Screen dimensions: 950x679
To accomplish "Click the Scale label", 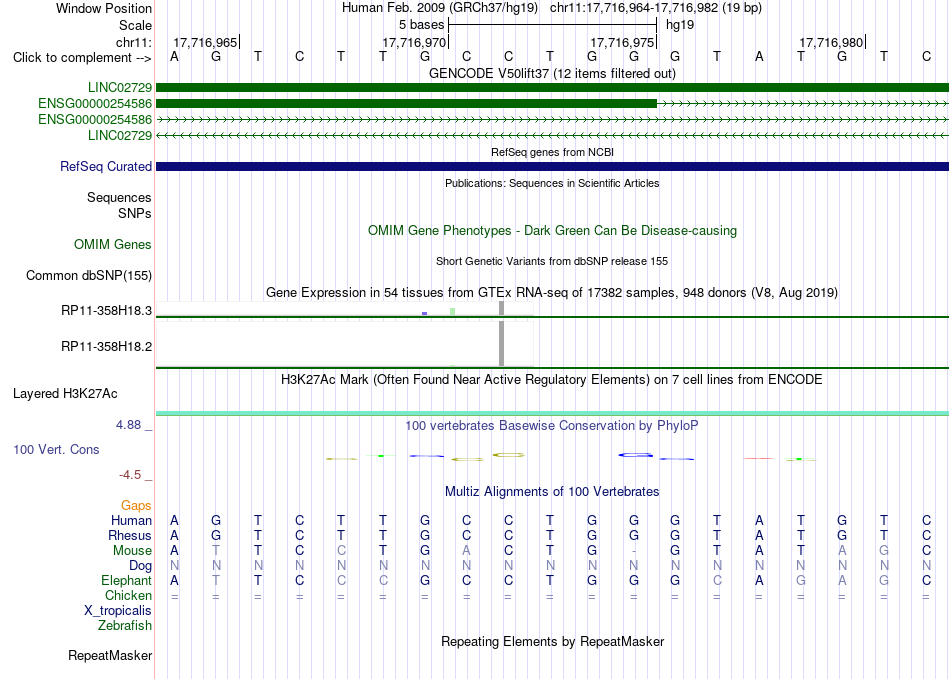I will (135, 25).
